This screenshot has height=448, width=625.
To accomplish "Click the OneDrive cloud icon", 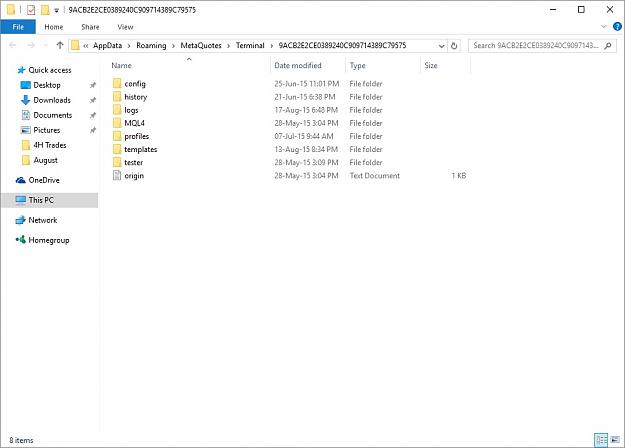I will tap(21, 180).
